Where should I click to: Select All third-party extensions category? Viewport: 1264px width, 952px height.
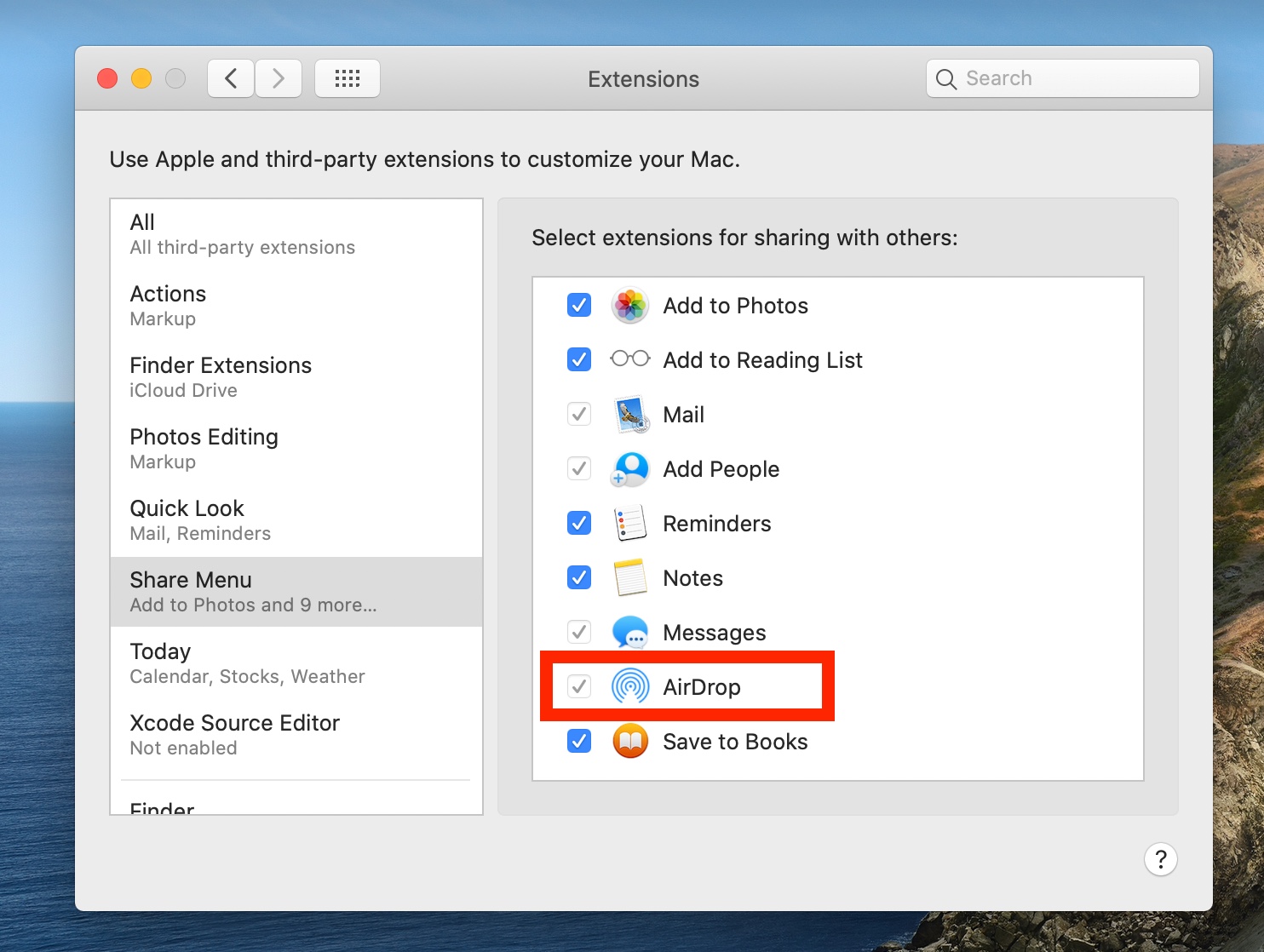(x=296, y=234)
